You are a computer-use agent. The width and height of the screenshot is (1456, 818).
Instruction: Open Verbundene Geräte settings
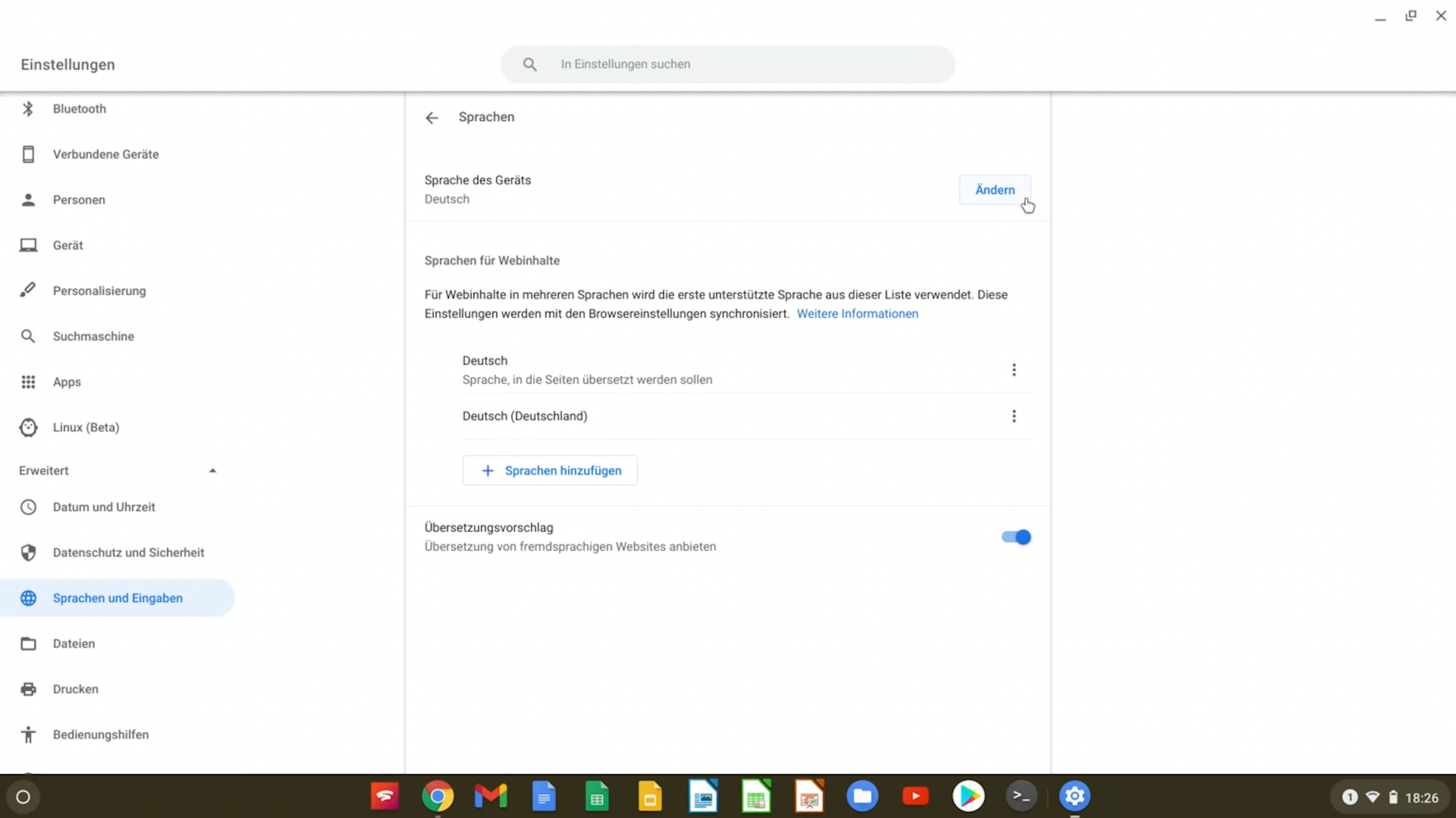pyautogui.click(x=106, y=154)
